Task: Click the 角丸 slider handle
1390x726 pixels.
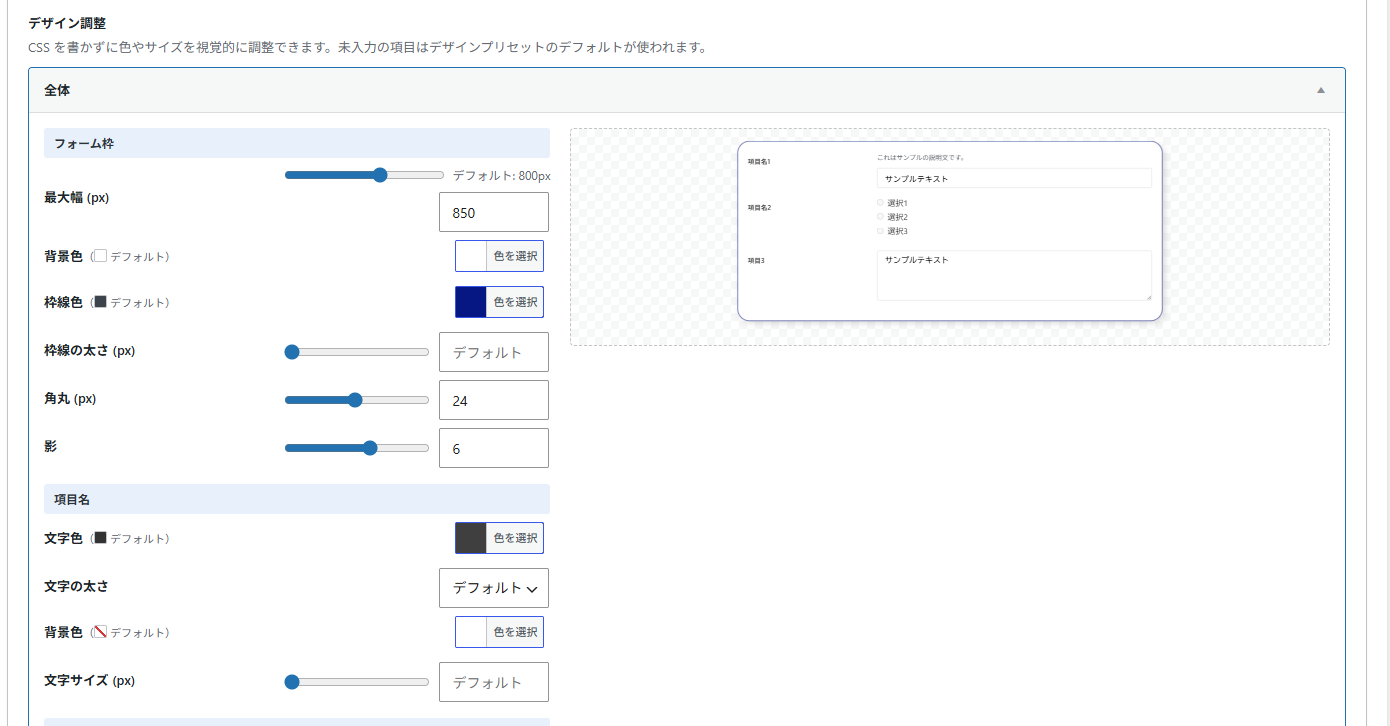Action: (x=355, y=400)
